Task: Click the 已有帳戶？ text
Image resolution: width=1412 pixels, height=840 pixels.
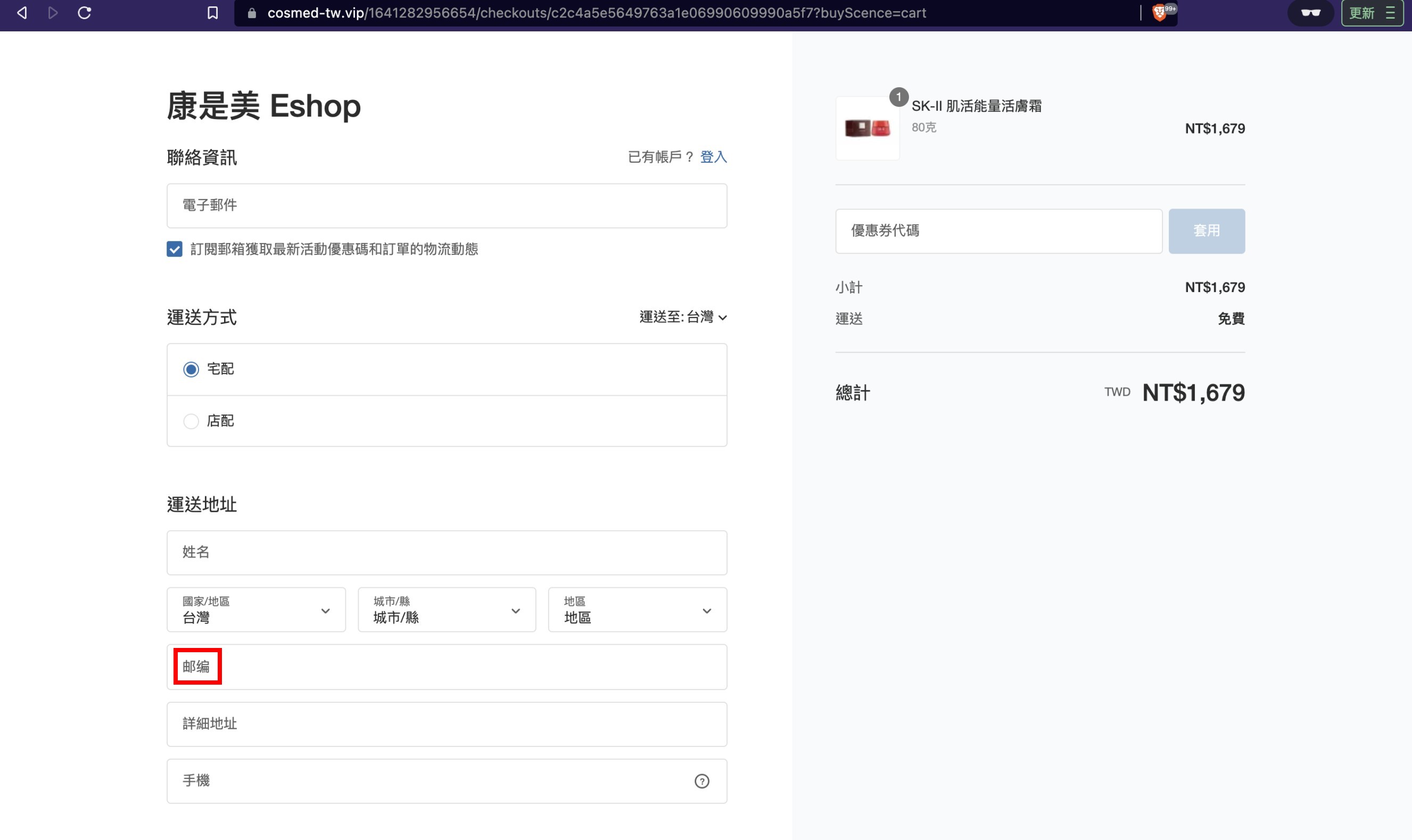Action: (661, 157)
